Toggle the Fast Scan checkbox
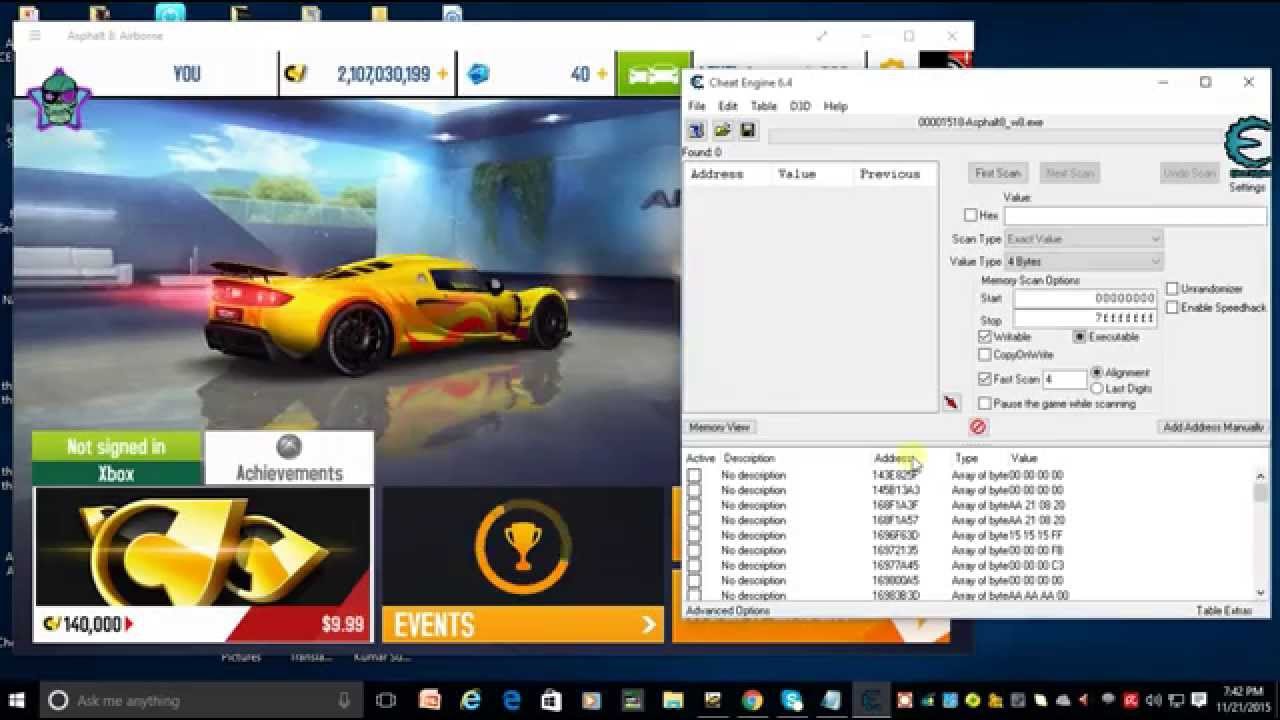 tap(985, 379)
